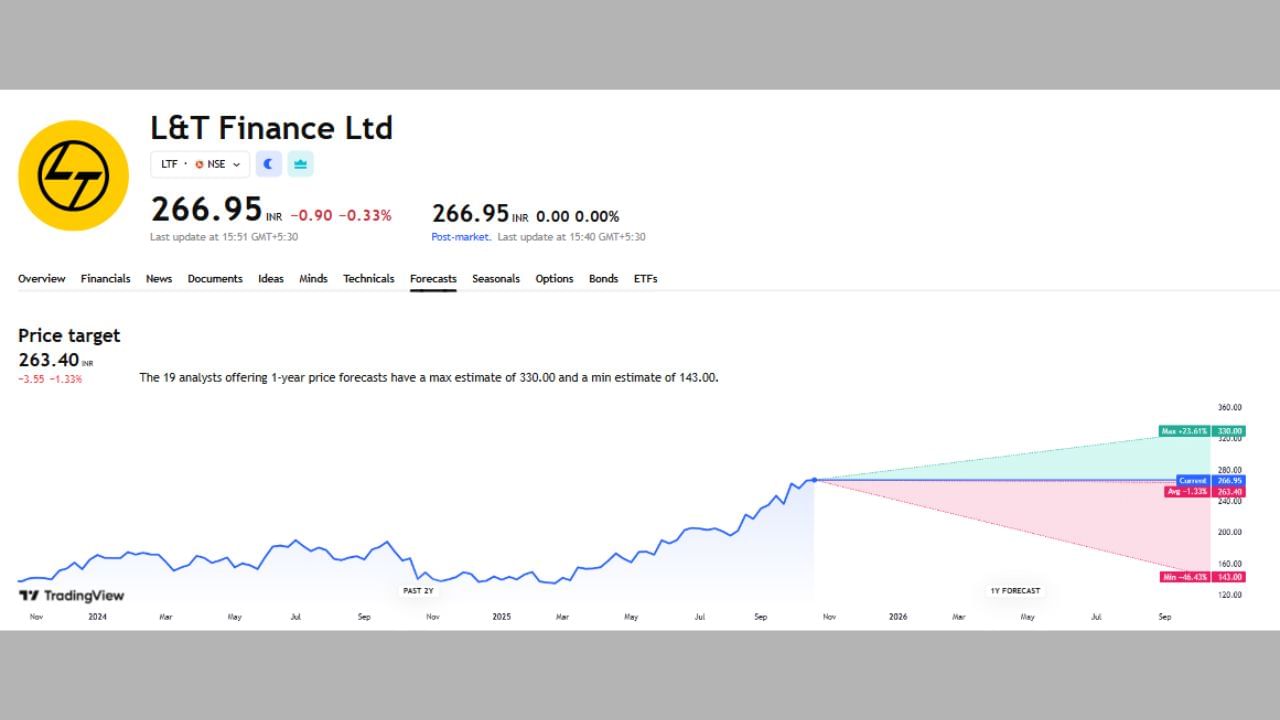Click the blue forecast start marker on chart

point(815,480)
